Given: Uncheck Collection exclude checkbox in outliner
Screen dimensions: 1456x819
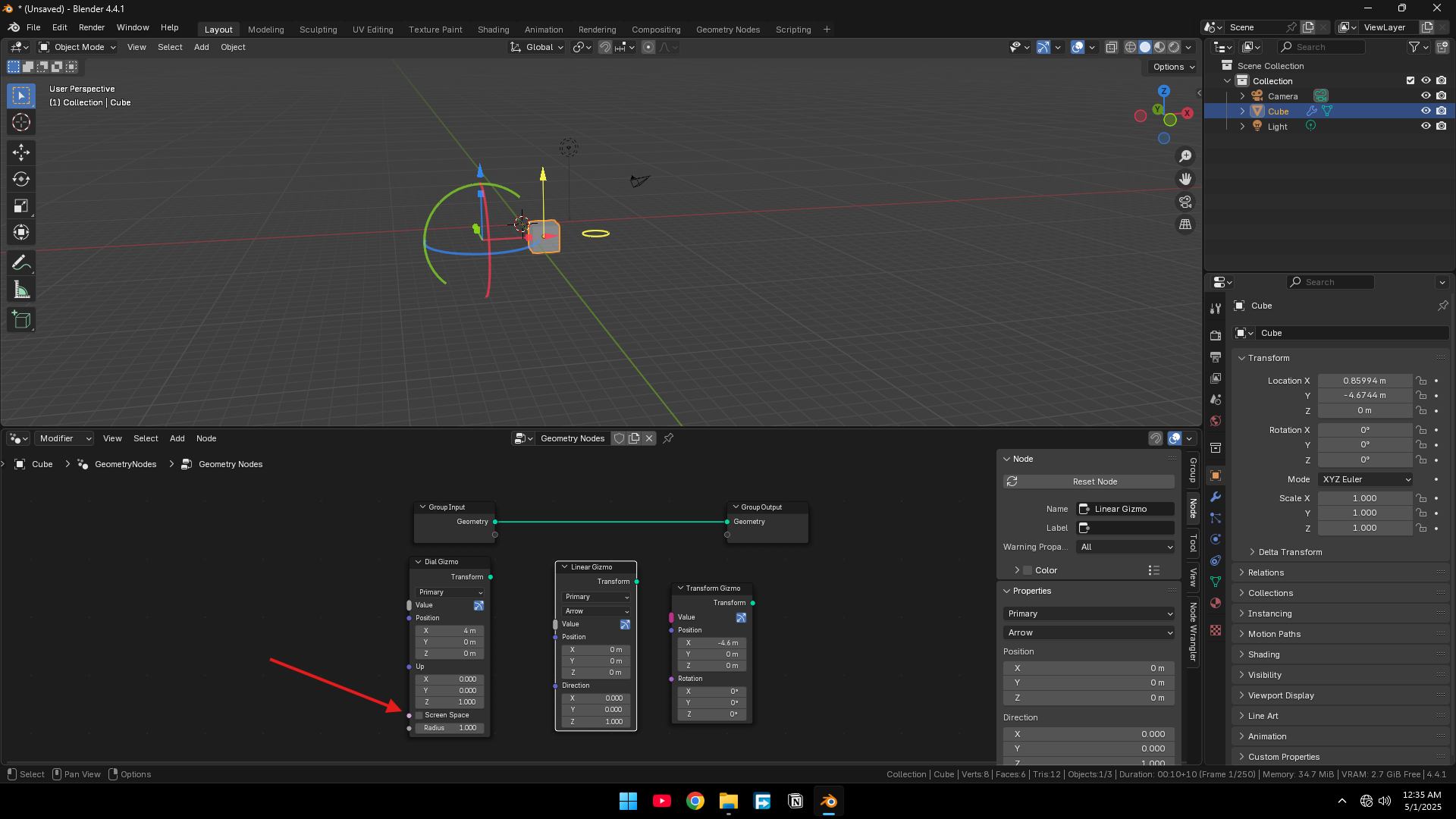Looking at the screenshot, I should point(1410,81).
